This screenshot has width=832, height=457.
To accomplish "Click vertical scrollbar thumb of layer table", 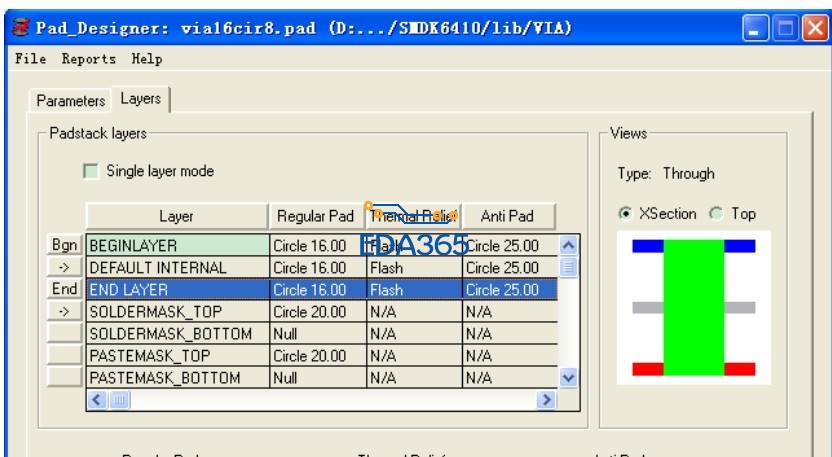I will [x=568, y=266].
